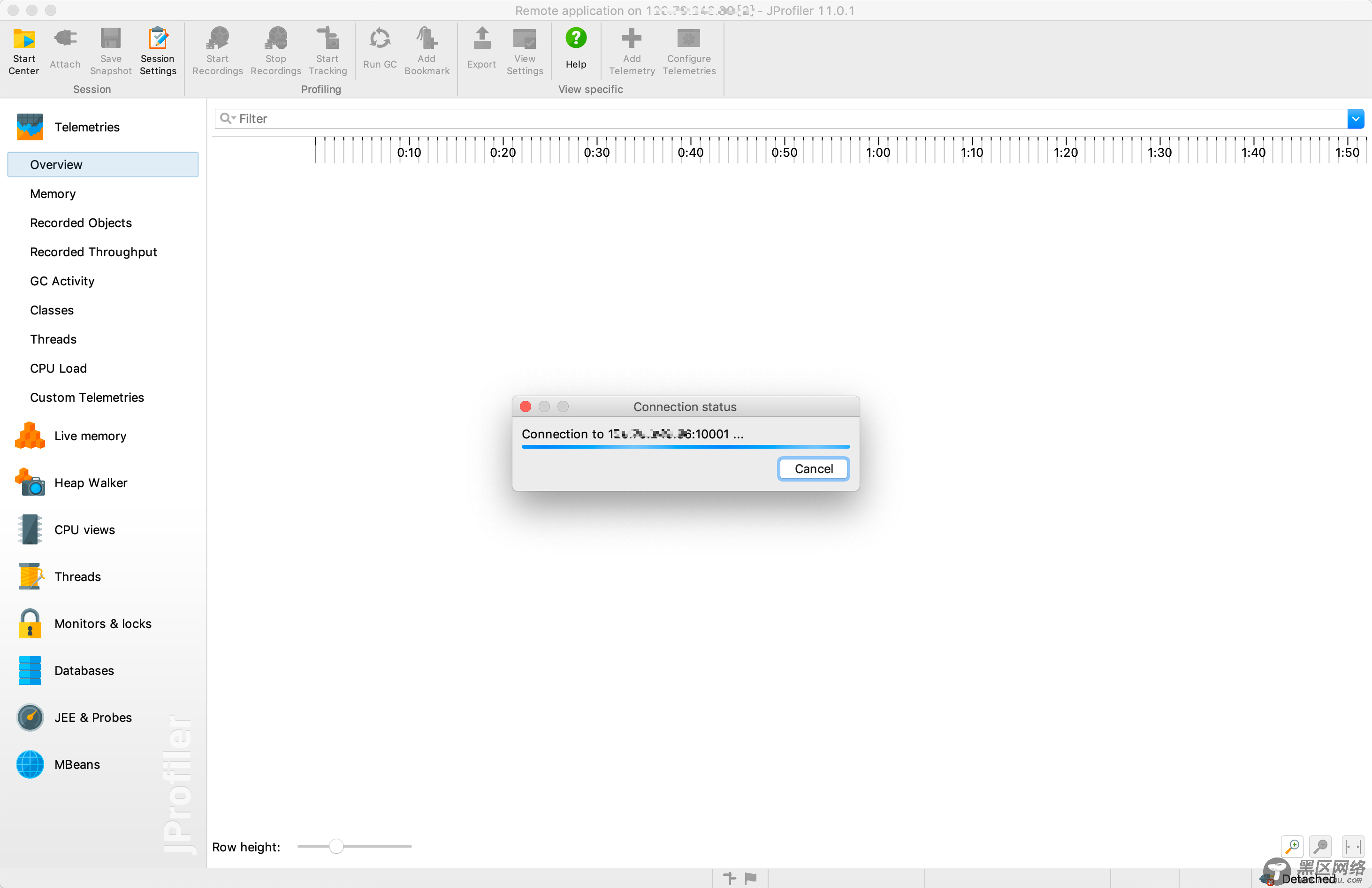Cancel the current connection attempt
Screen dimensions: 1372x888
813,468
